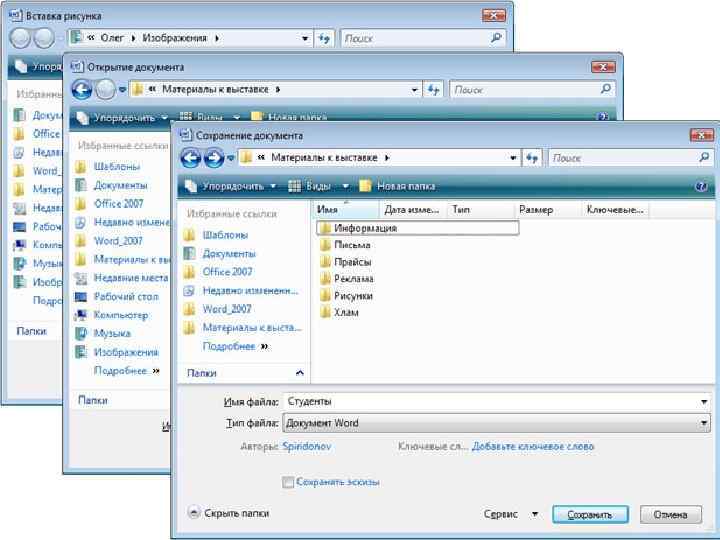Click search magnifier in Open document dialog
The width and height of the screenshot is (720, 540).
pos(606,89)
